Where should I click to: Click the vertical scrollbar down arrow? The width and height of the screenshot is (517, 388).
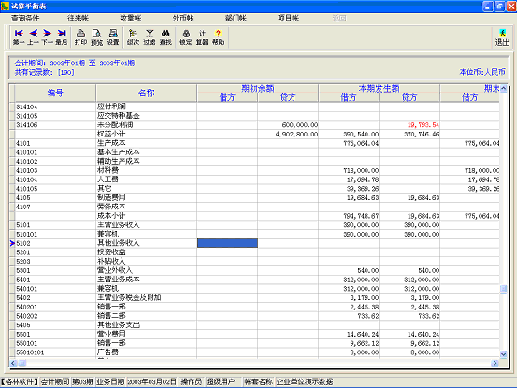[503, 354]
